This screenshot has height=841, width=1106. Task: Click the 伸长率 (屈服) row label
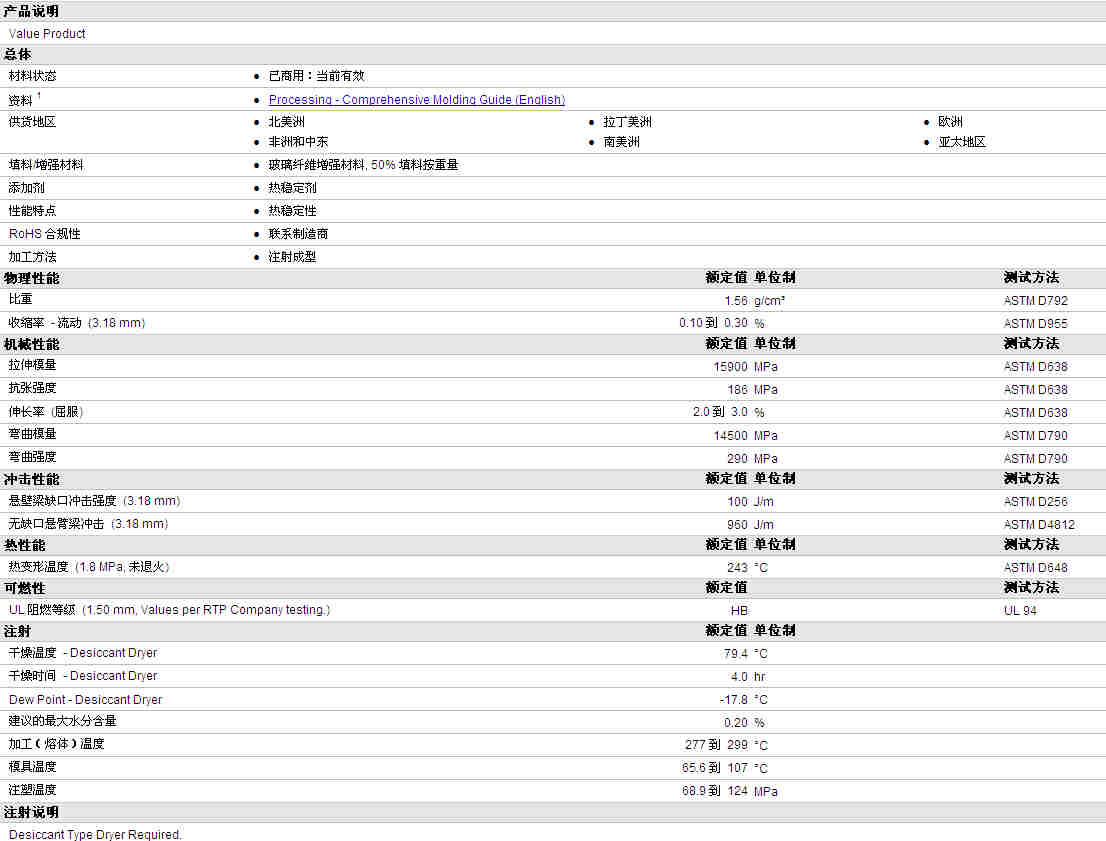point(46,411)
